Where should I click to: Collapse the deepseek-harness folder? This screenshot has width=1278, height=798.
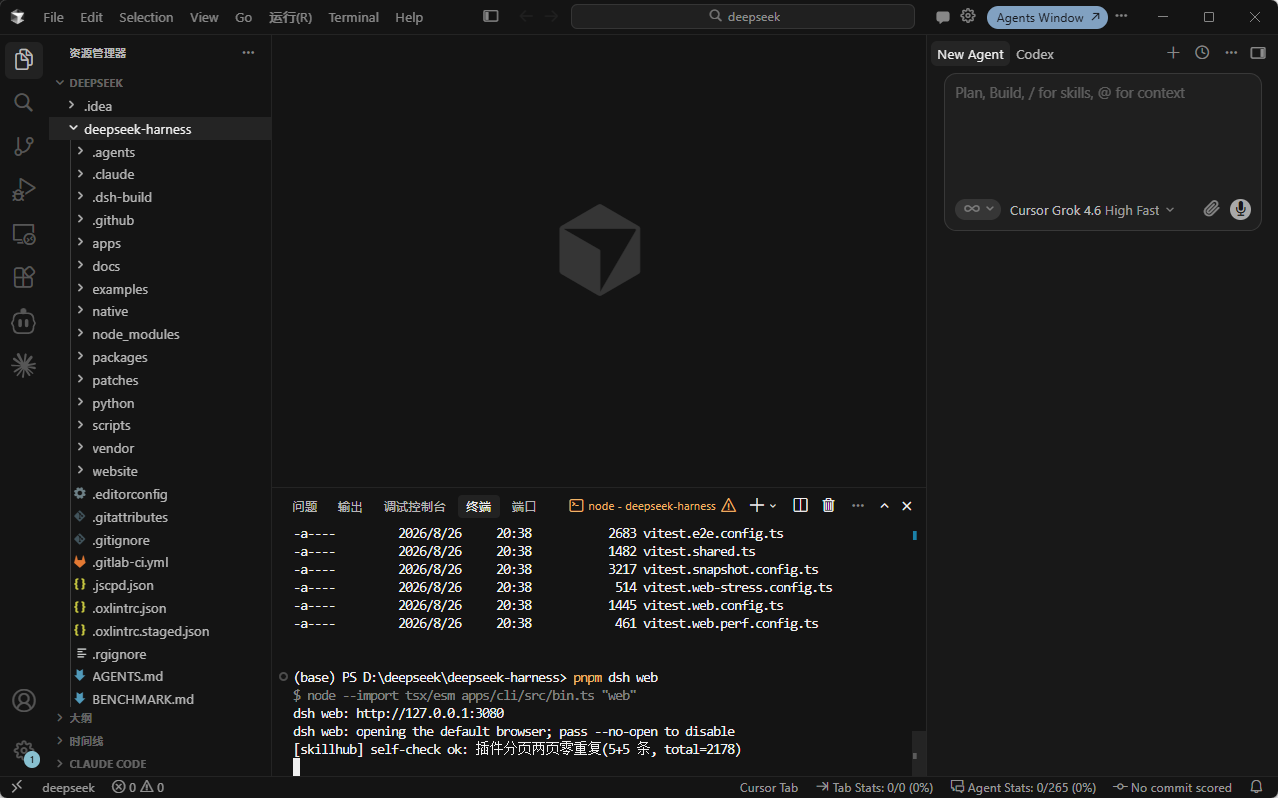160,129
